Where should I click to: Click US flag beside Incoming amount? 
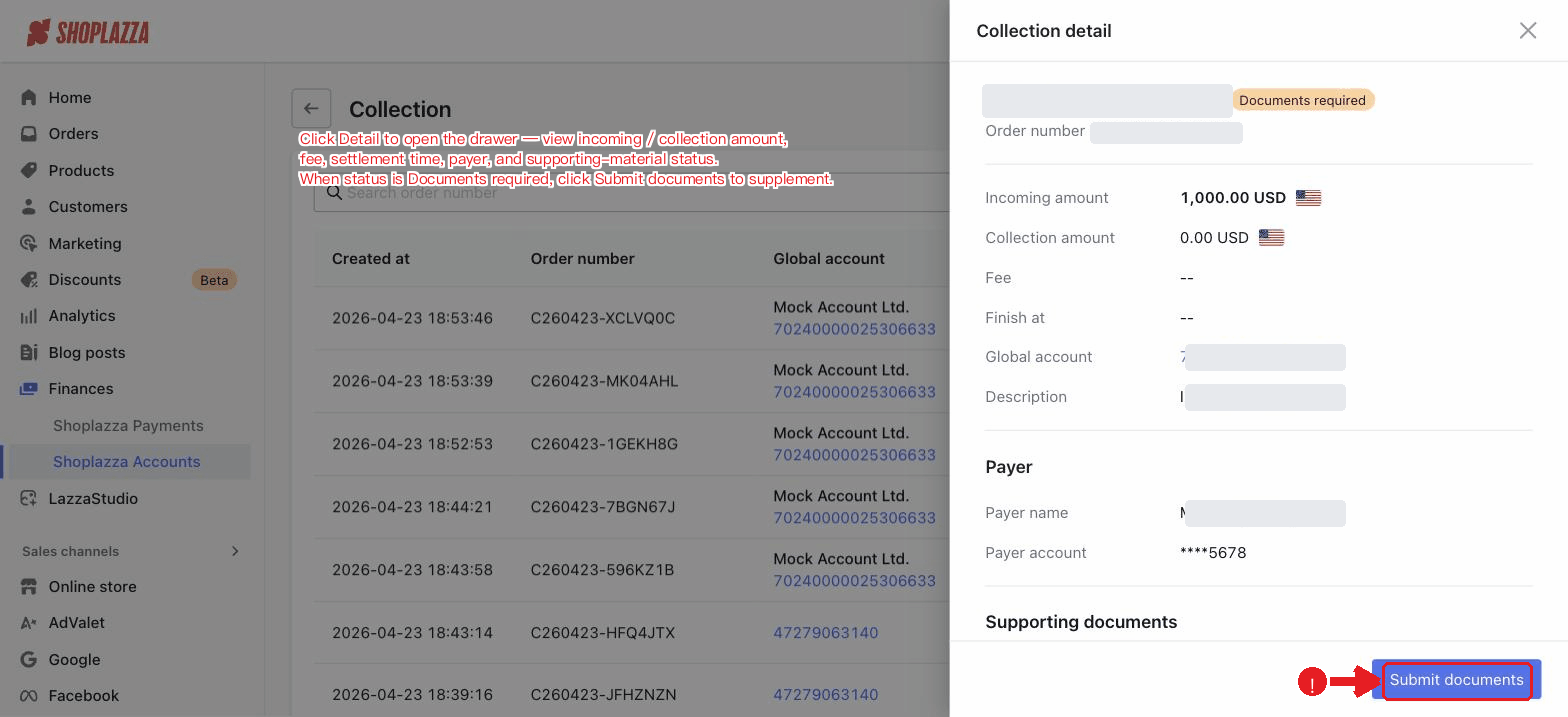(x=1308, y=198)
